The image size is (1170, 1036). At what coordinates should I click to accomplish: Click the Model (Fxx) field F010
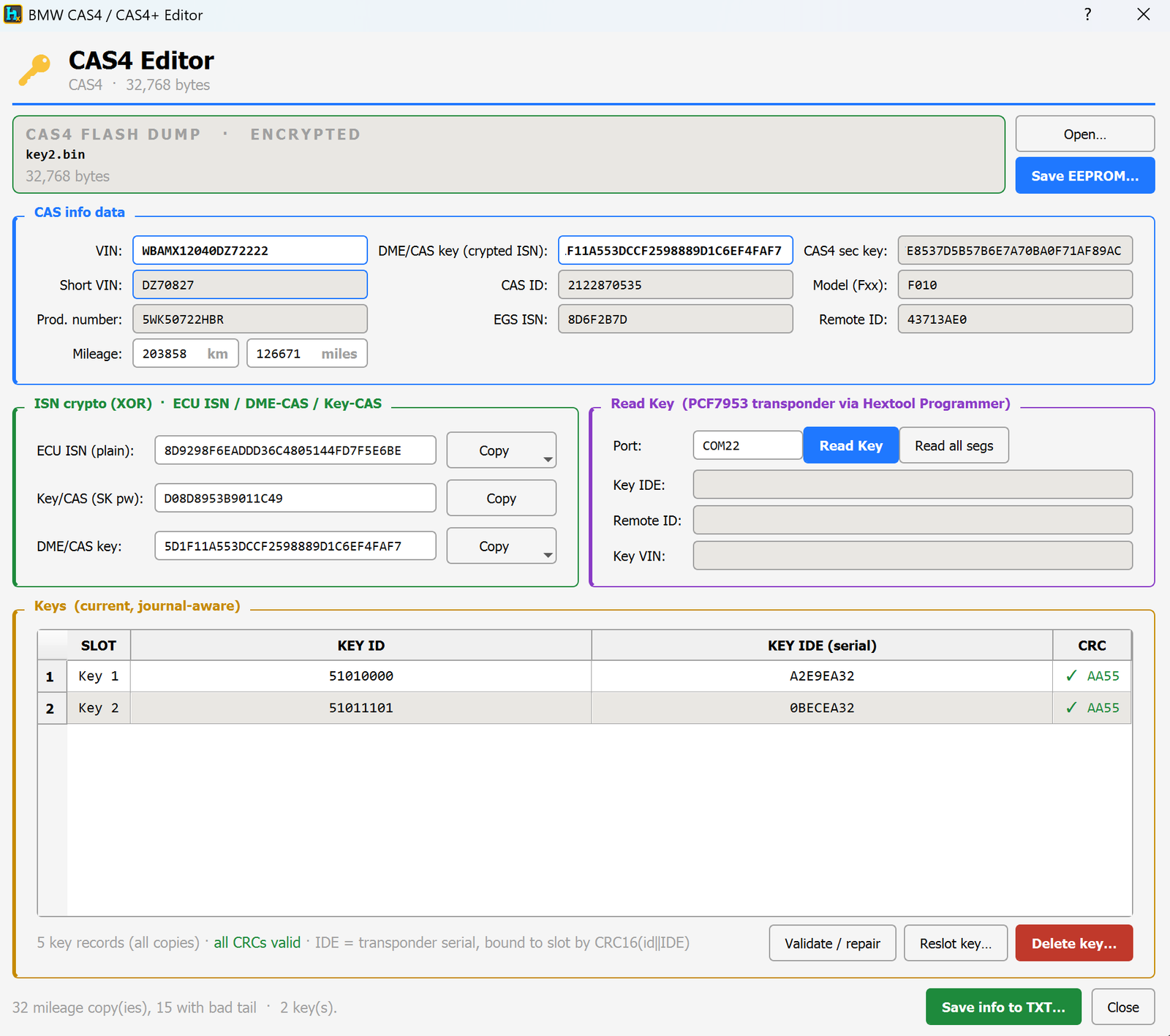(x=1015, y=284)
